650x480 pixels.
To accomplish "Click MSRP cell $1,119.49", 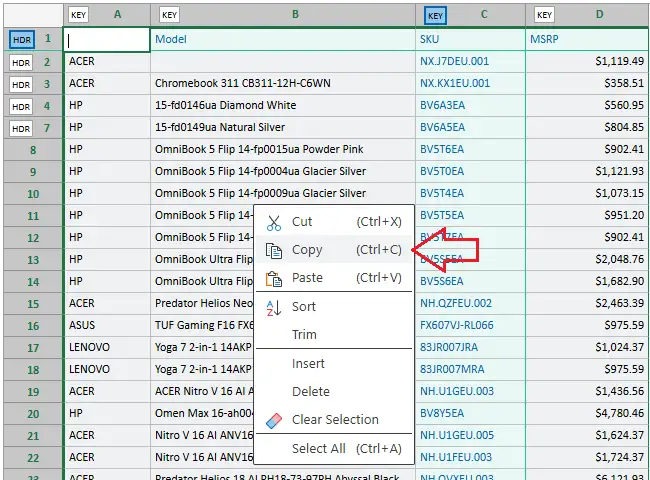I will (x=587, y=62).
